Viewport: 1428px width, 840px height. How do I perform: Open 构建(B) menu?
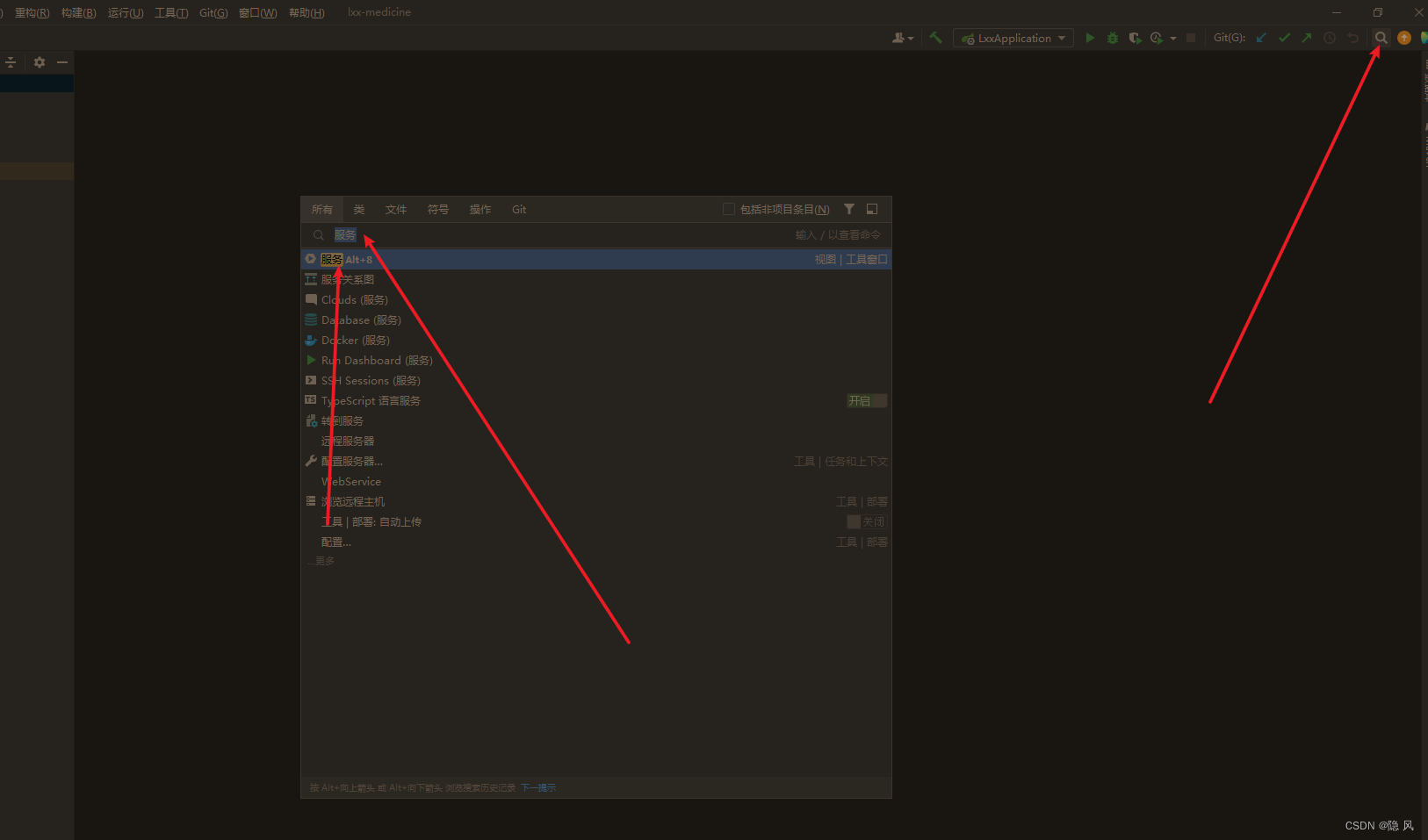(78, 13)
